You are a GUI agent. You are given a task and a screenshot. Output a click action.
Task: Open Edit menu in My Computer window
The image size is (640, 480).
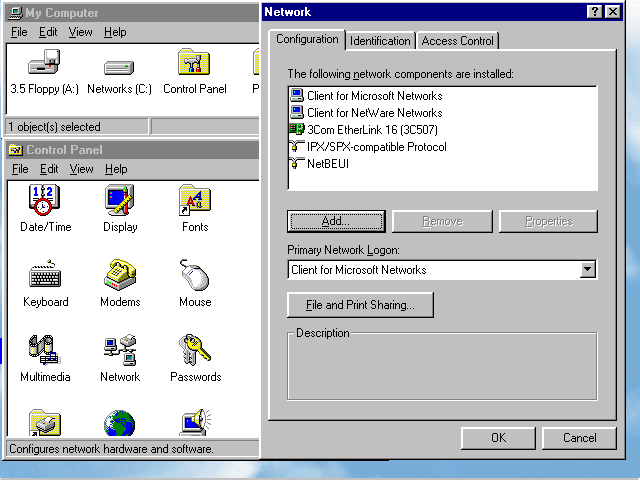(x=48, y=32)
